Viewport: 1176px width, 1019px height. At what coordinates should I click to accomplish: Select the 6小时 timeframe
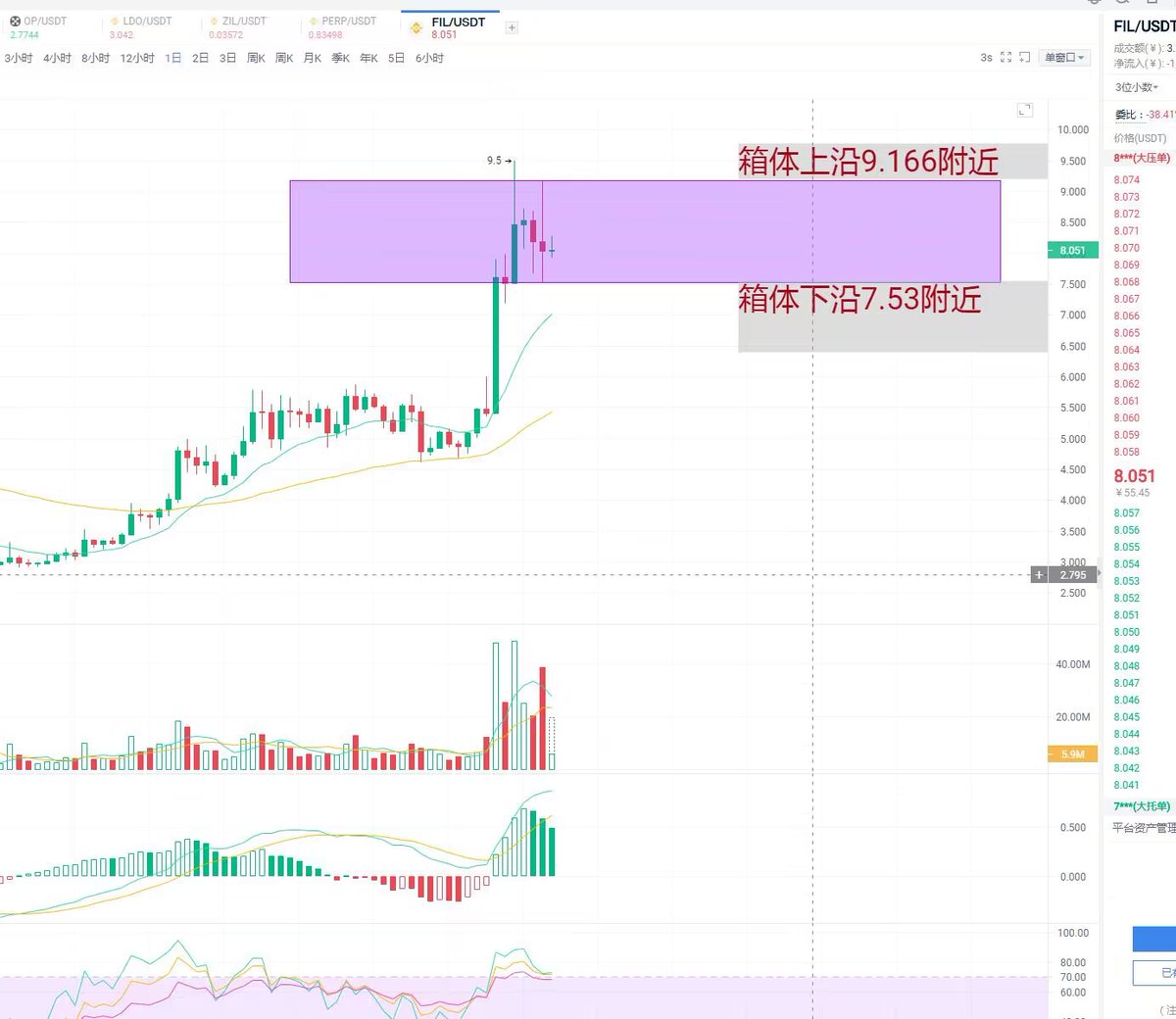(429, 58)
